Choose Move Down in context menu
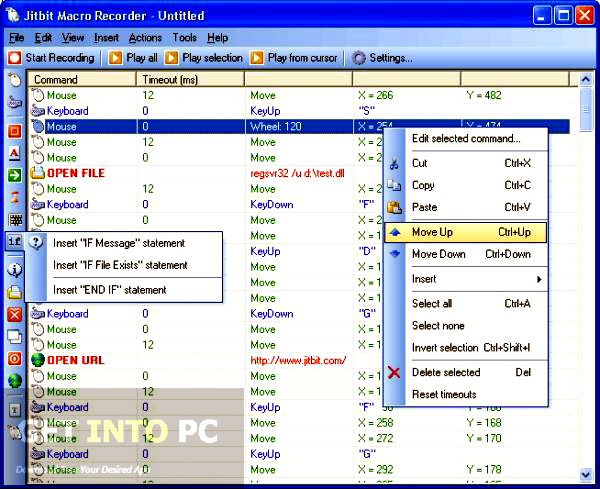Screen dimensions: 600x489 [466, 254]
